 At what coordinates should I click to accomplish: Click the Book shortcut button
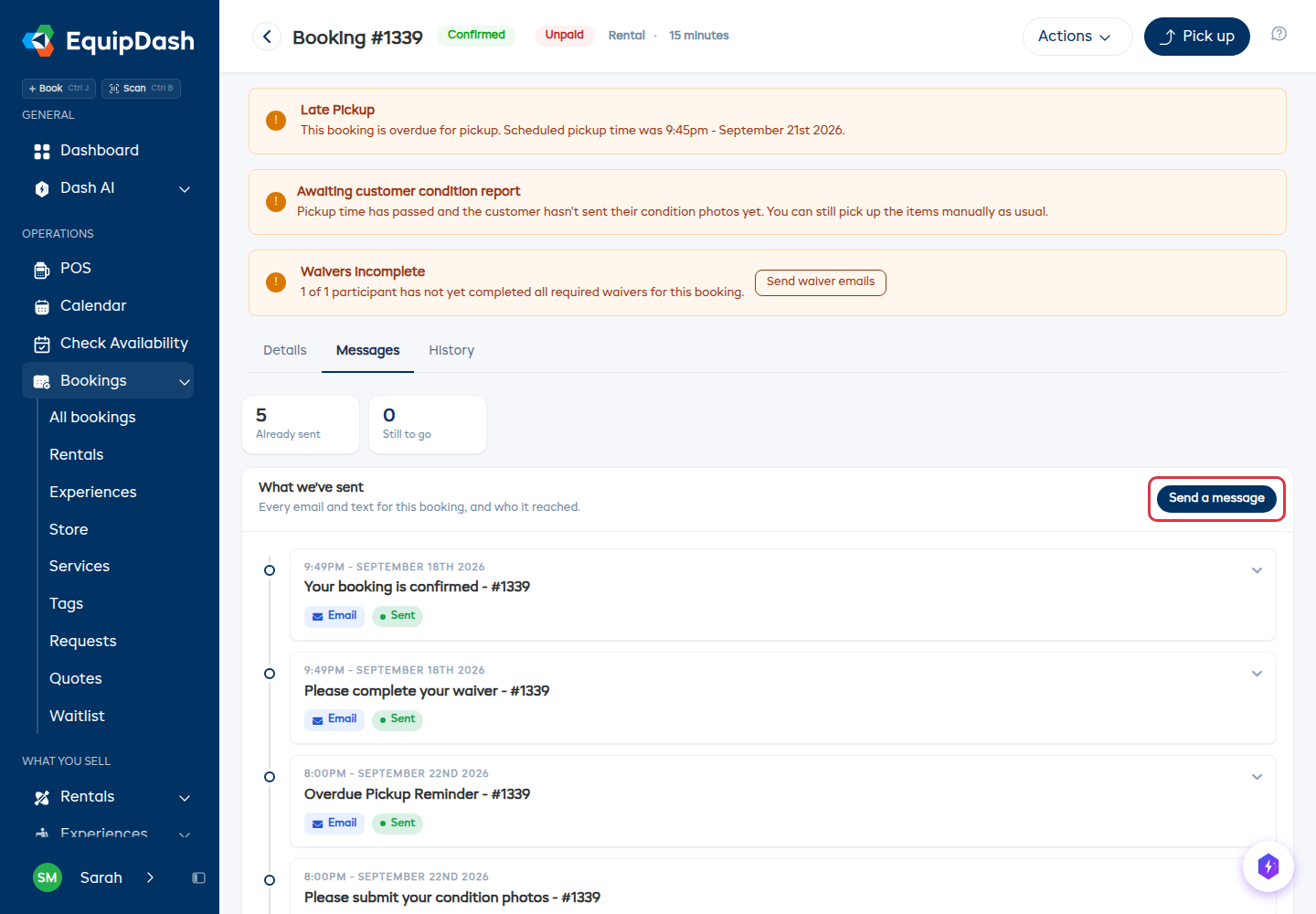tap(58, 88)
